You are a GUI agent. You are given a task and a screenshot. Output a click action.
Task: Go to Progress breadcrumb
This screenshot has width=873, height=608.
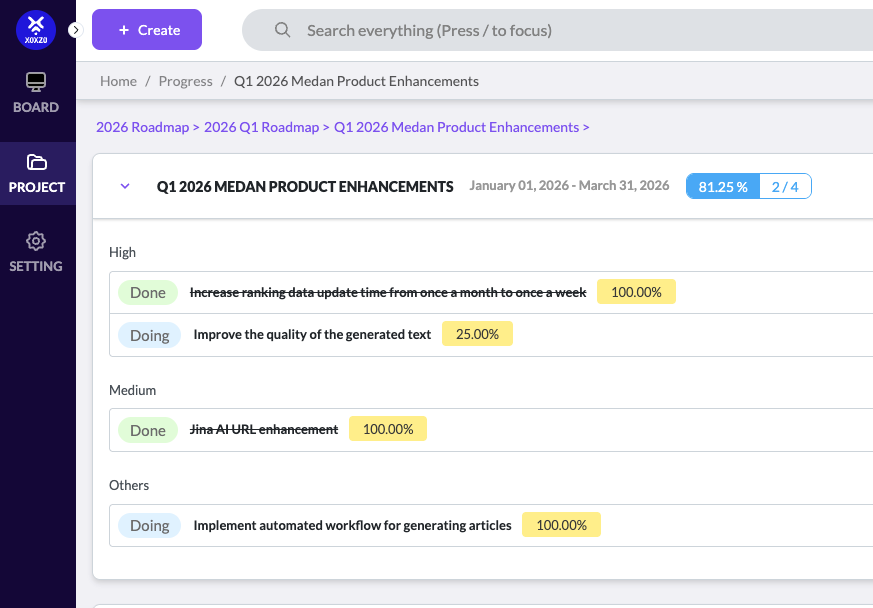(185, 81)
